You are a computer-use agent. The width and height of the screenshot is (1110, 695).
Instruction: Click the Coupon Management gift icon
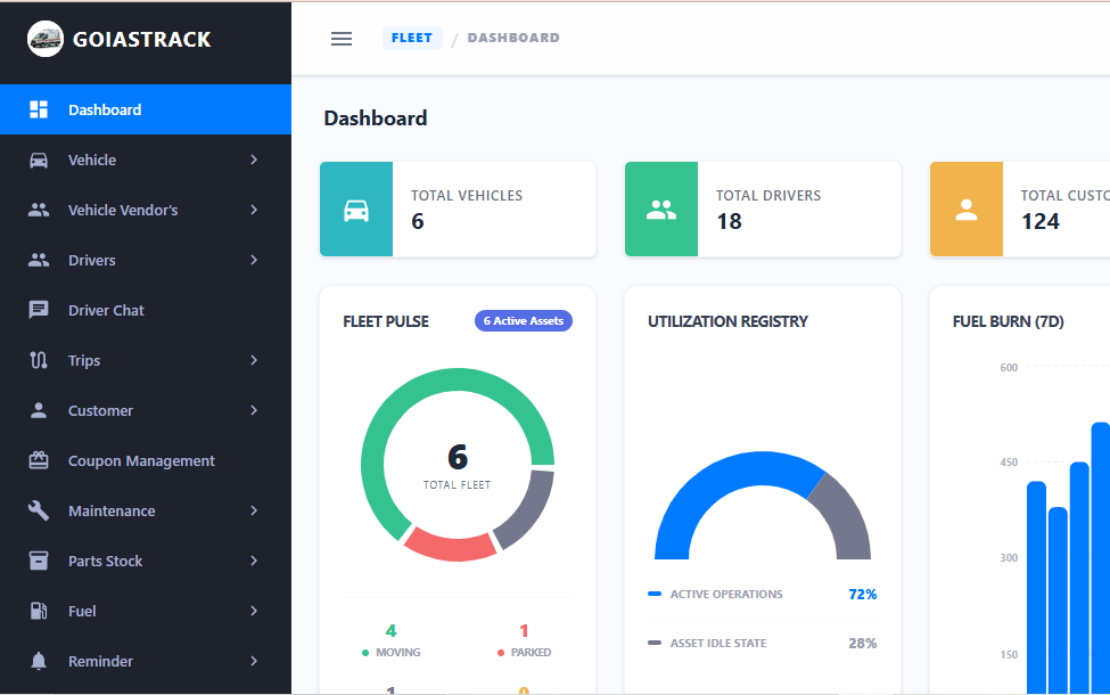38,461
